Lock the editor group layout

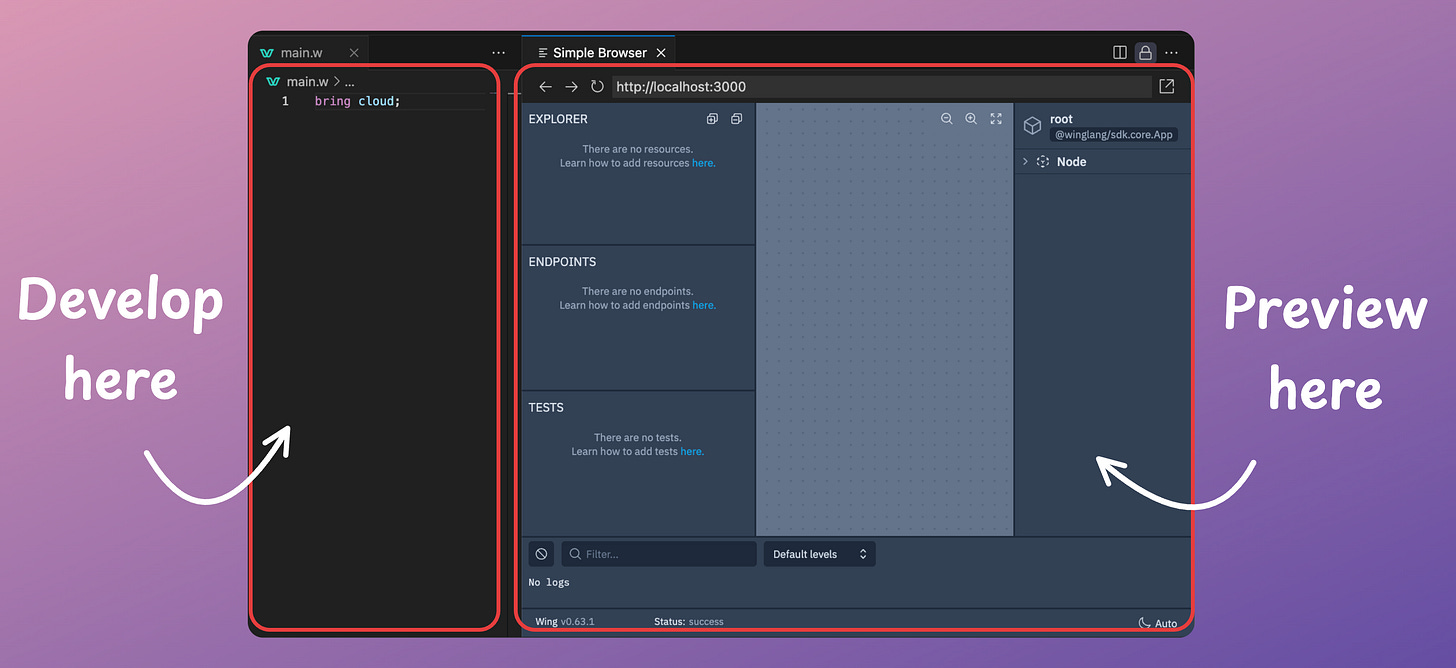point(1145,52)
